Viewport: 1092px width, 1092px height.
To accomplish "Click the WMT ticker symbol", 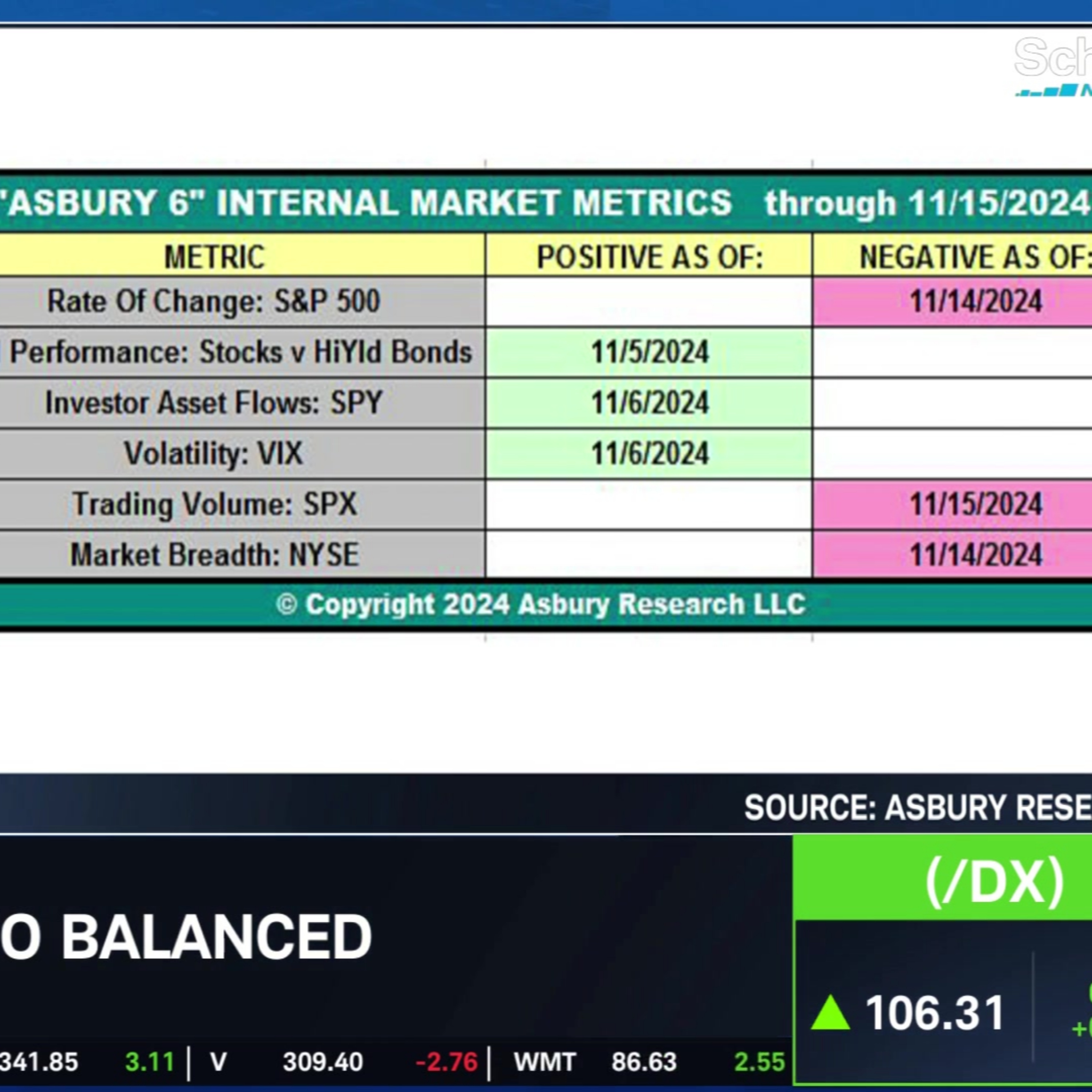I will tap(544, 1062).
